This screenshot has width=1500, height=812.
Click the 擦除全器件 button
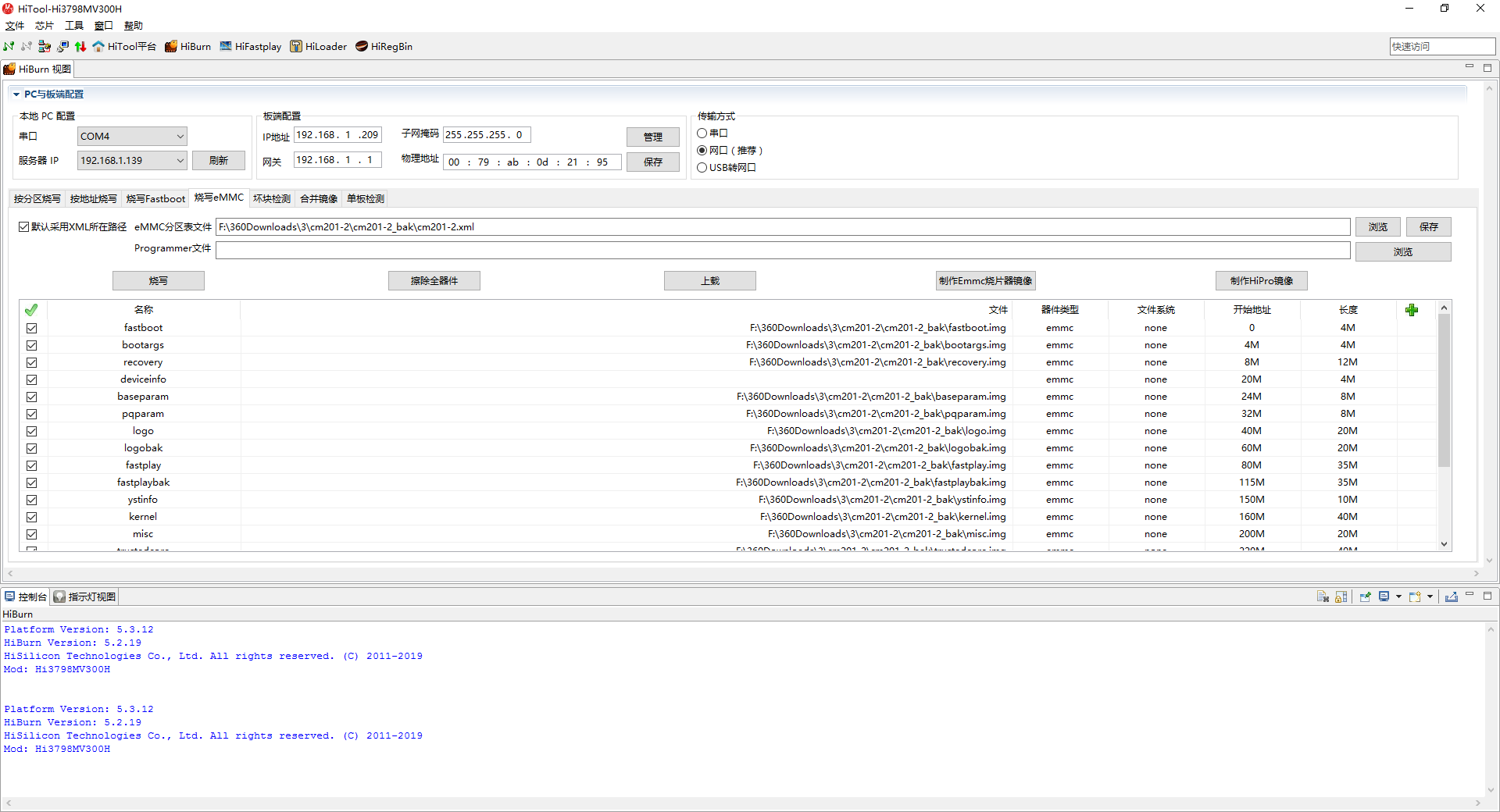coord(434,281)
